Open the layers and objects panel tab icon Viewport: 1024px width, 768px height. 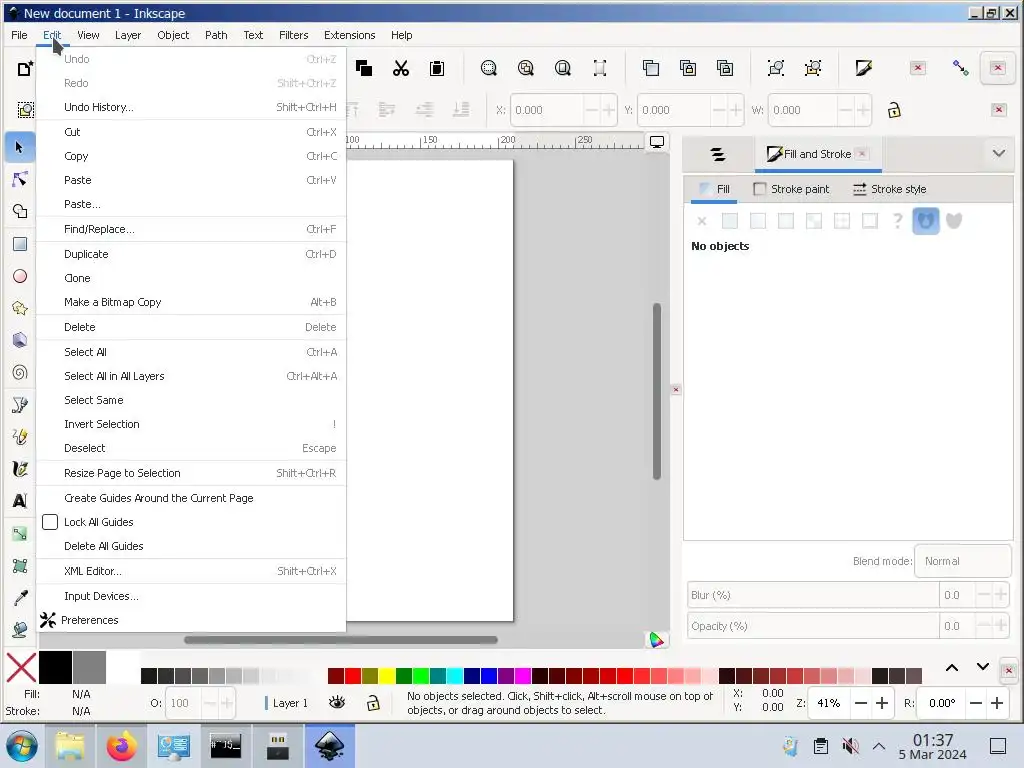[x=718, y=154]
